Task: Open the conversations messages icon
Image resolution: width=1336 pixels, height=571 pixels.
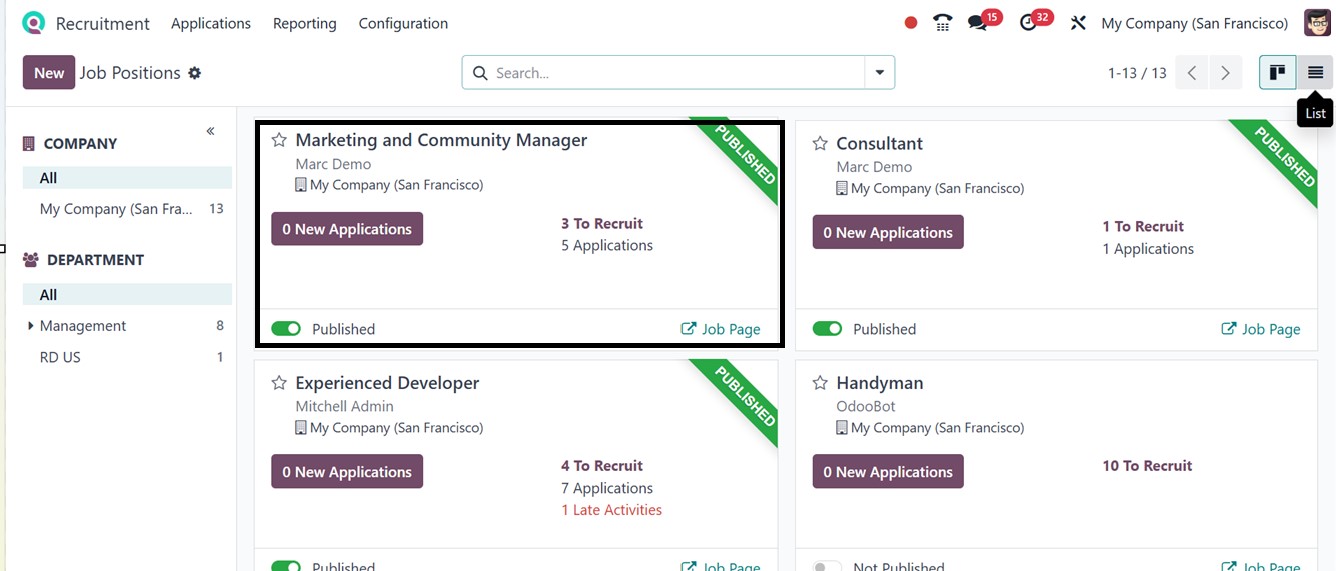Action: point(977,23)
